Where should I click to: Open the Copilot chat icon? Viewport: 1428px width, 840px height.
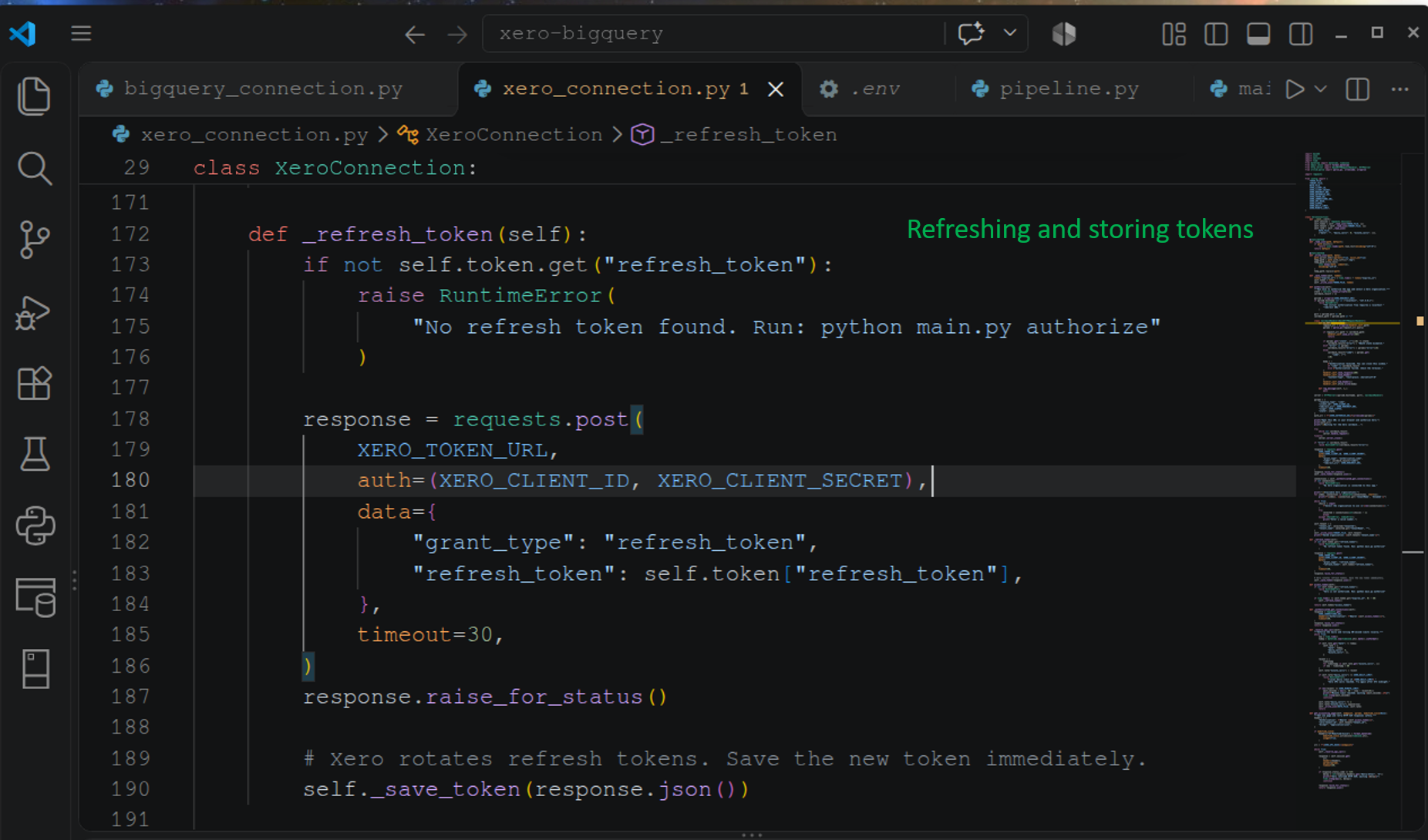click(x=971, y=33)
